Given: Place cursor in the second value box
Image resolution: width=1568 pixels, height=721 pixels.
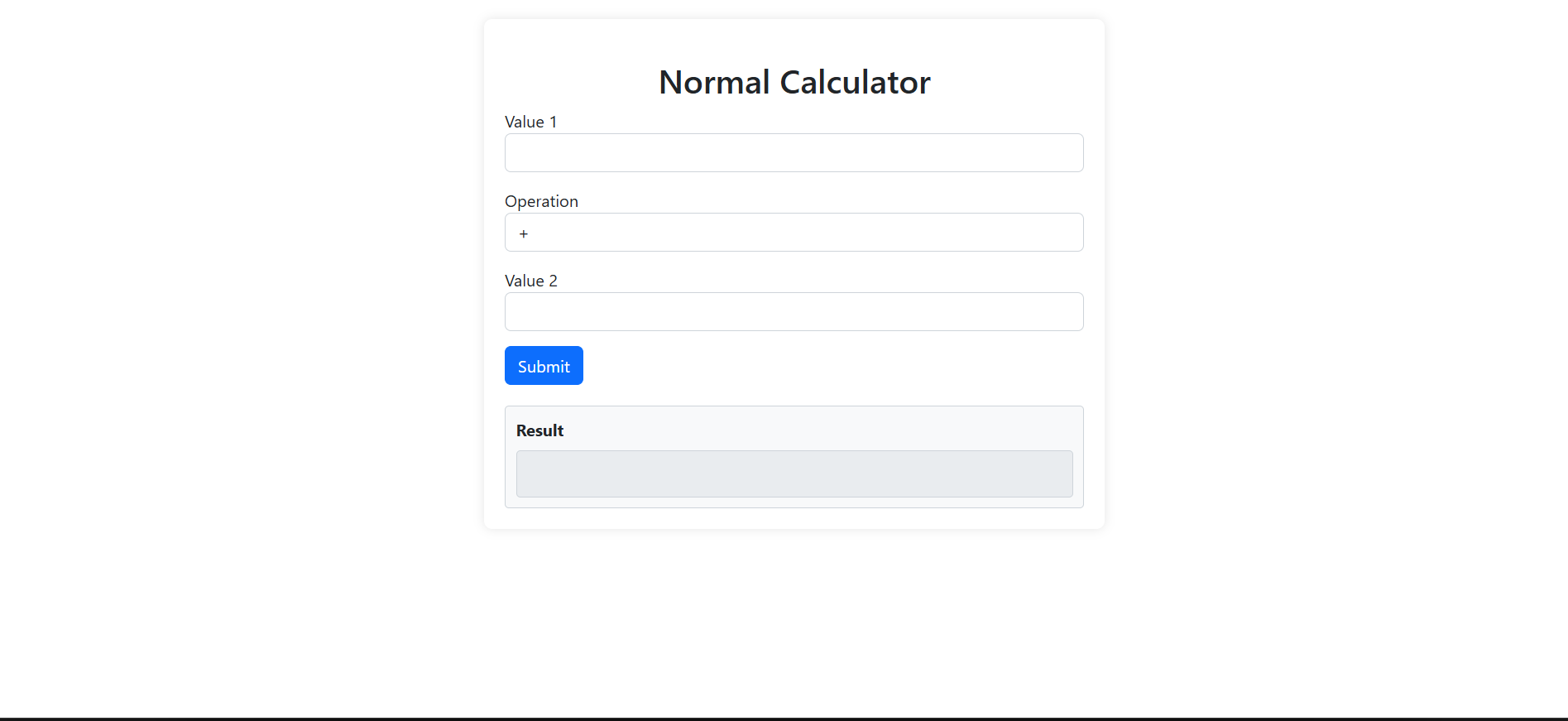Looking at the screenshot, I should tap(794, 312).
